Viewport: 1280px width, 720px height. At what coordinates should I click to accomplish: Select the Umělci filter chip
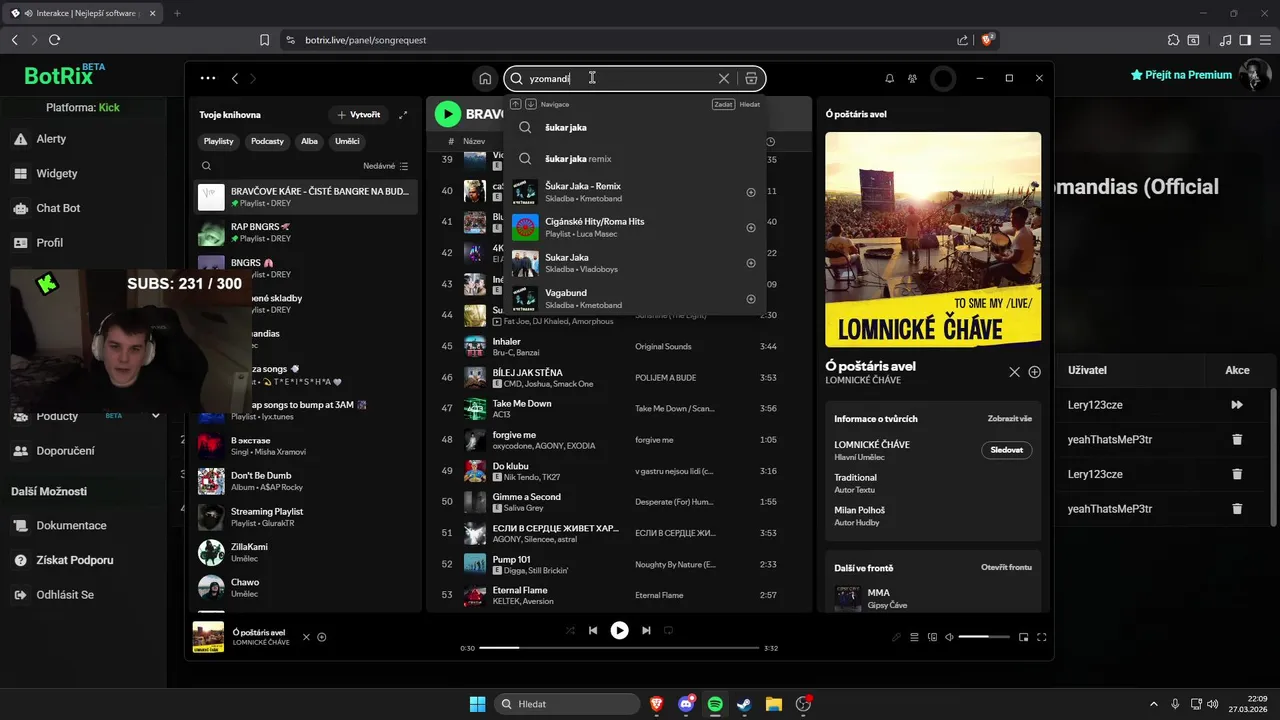click(x=347, y=141)
